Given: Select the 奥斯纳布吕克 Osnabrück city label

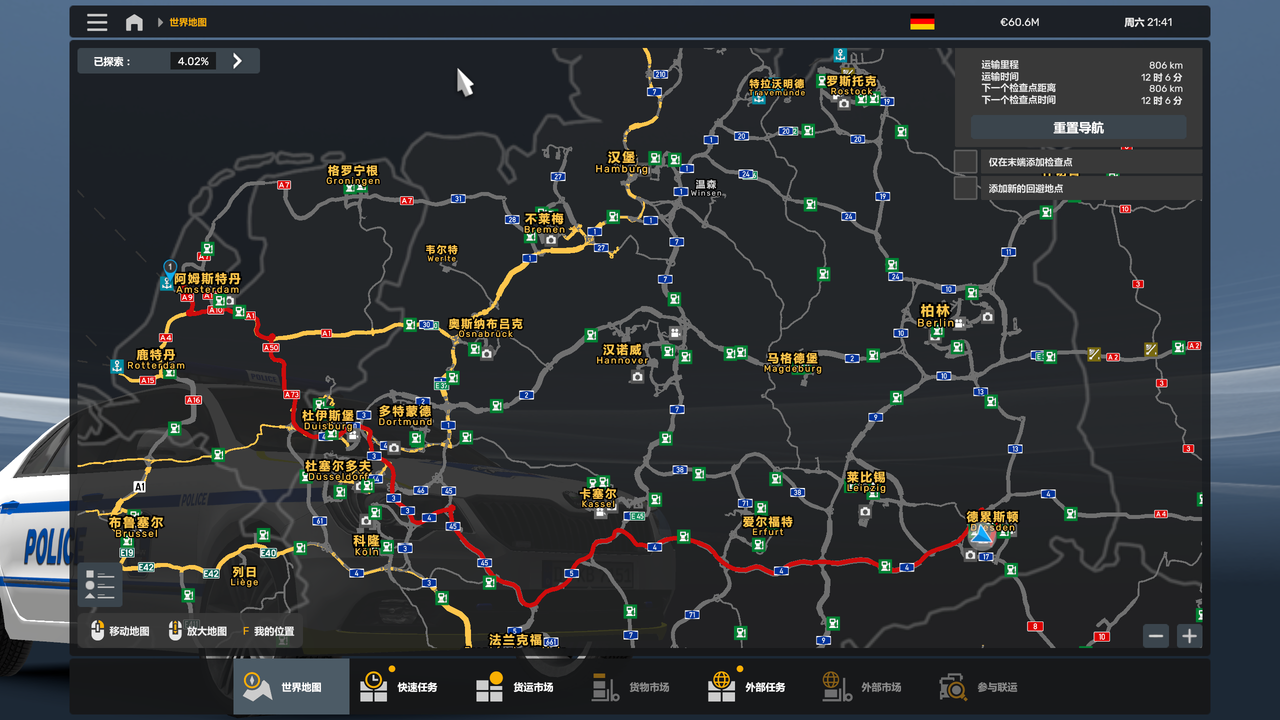Looking at the screenshot, I should [x=485, y=328].
